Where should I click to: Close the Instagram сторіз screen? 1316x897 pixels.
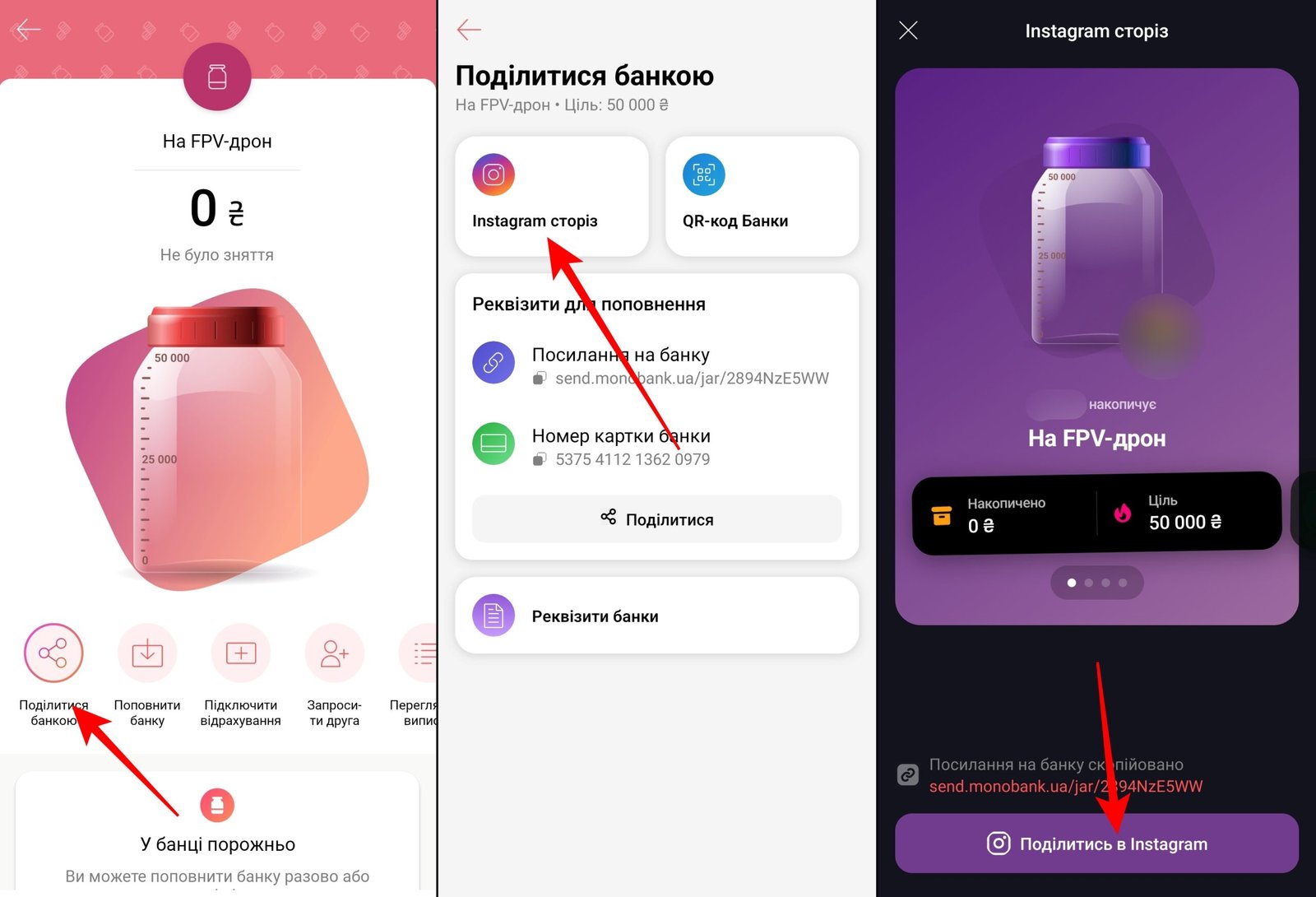908,30
